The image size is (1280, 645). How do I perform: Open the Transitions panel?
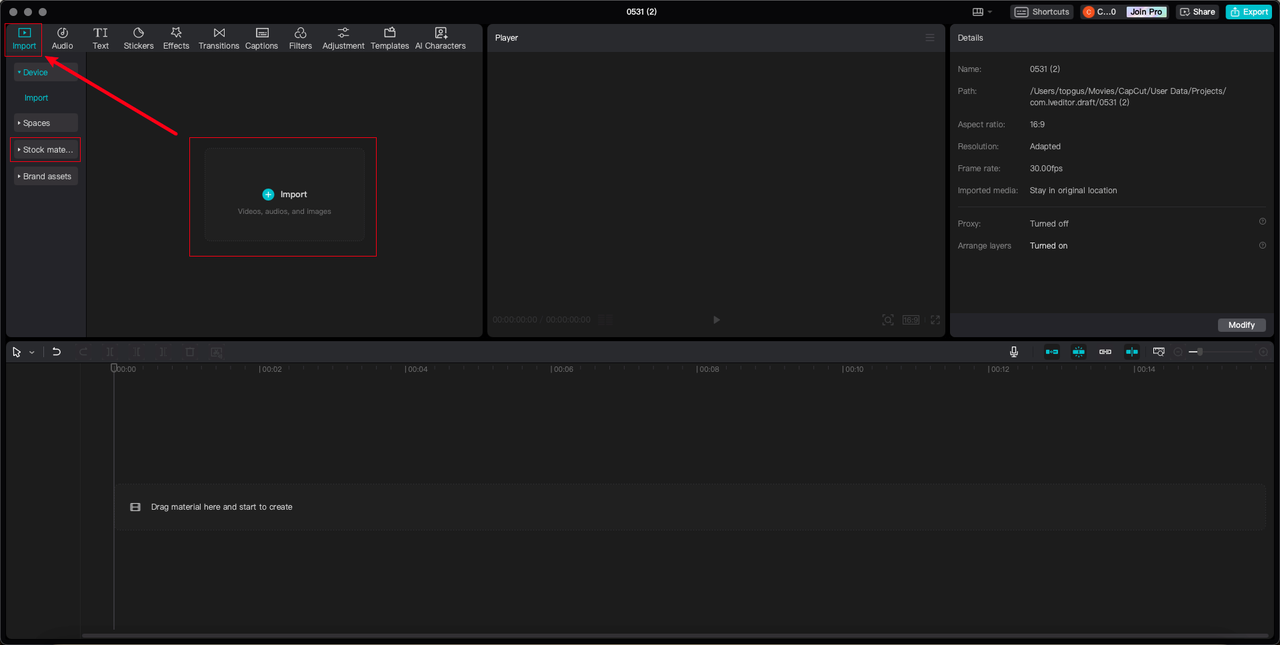218,38
